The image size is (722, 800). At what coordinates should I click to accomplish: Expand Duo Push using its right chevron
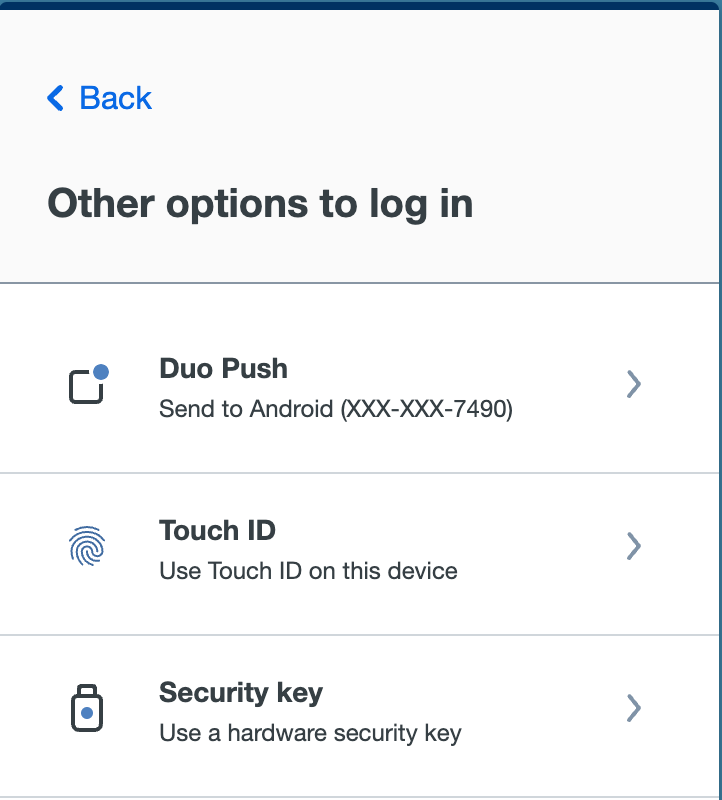(x=633, y=384)
